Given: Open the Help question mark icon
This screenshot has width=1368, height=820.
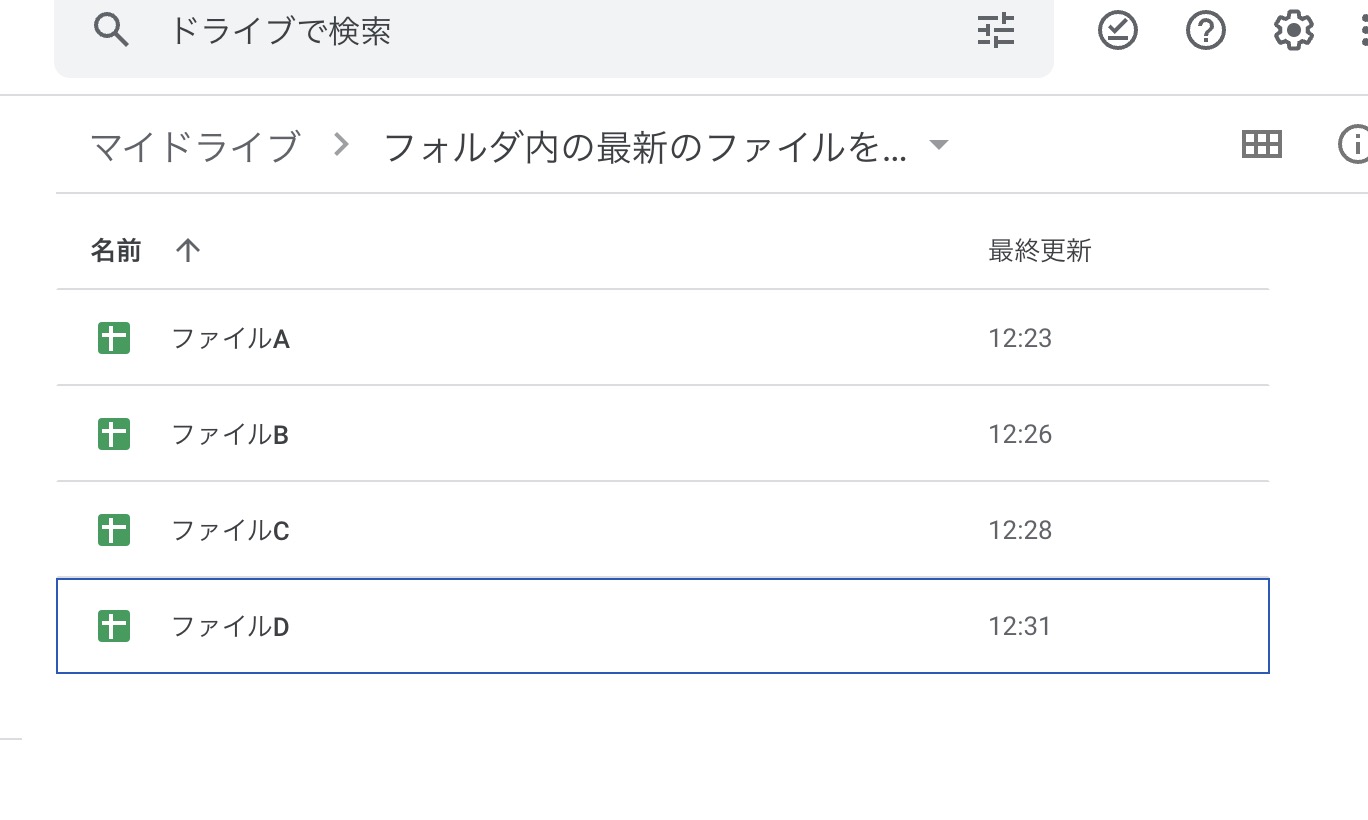Looking at the screenshot, I should pyautogui.click(x=1206, y=31).
